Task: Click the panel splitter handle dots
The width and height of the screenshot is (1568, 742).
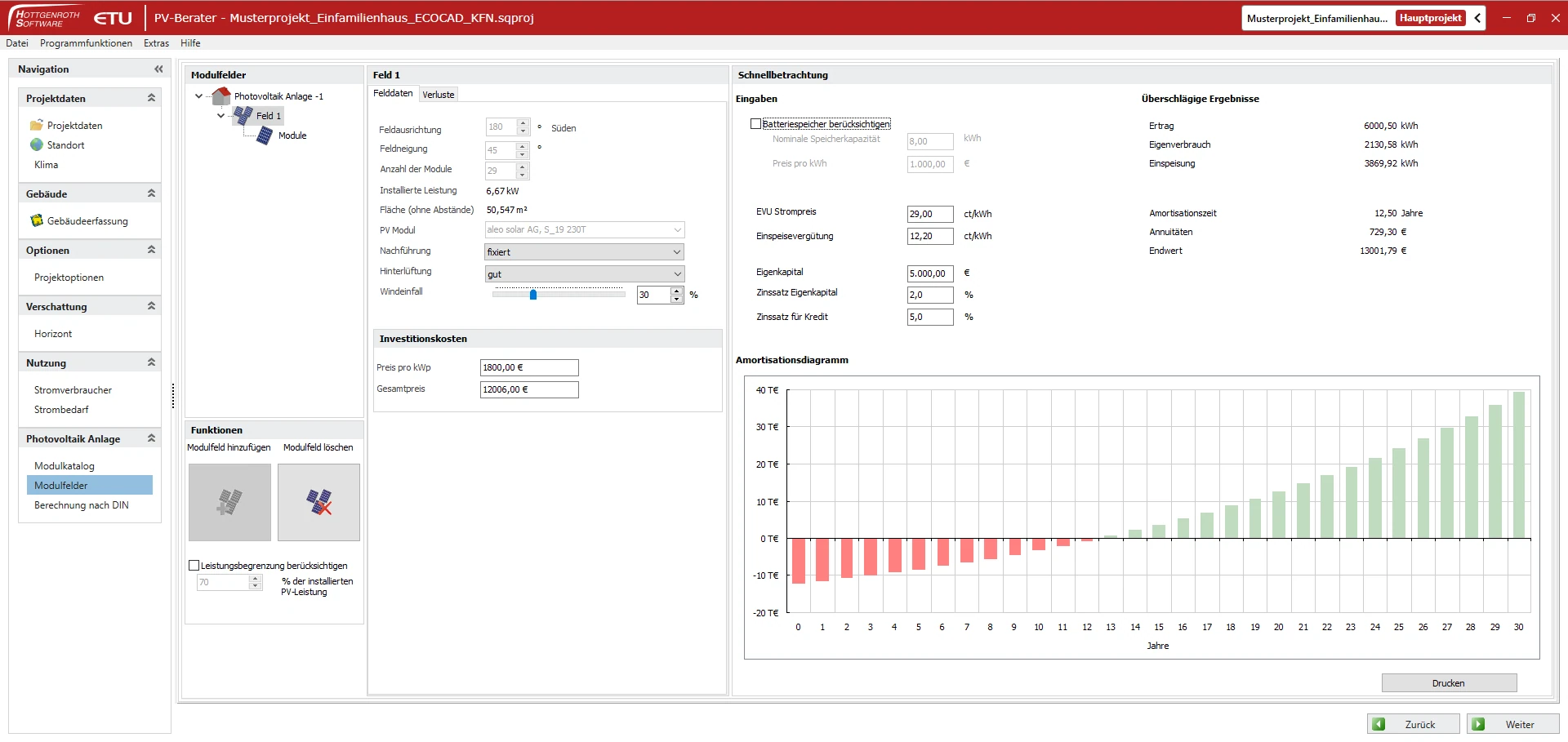Action: [173, 396]
